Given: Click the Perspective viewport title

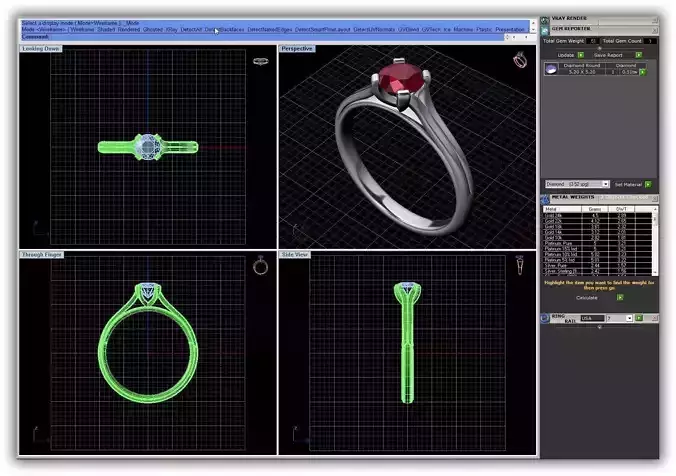Looking at the screenshot, I should tap(297, 49).
